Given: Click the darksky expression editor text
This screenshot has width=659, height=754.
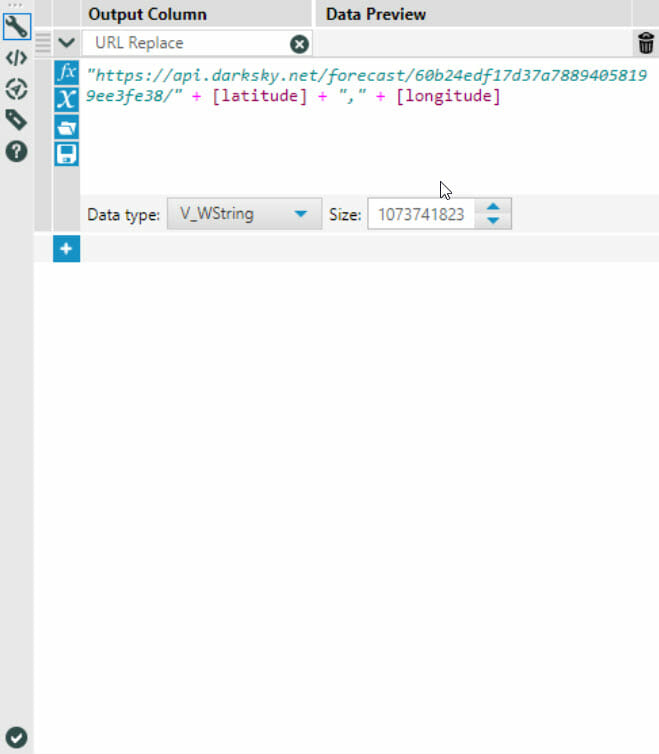Looking at the screenshot, I should coord(366,86).
